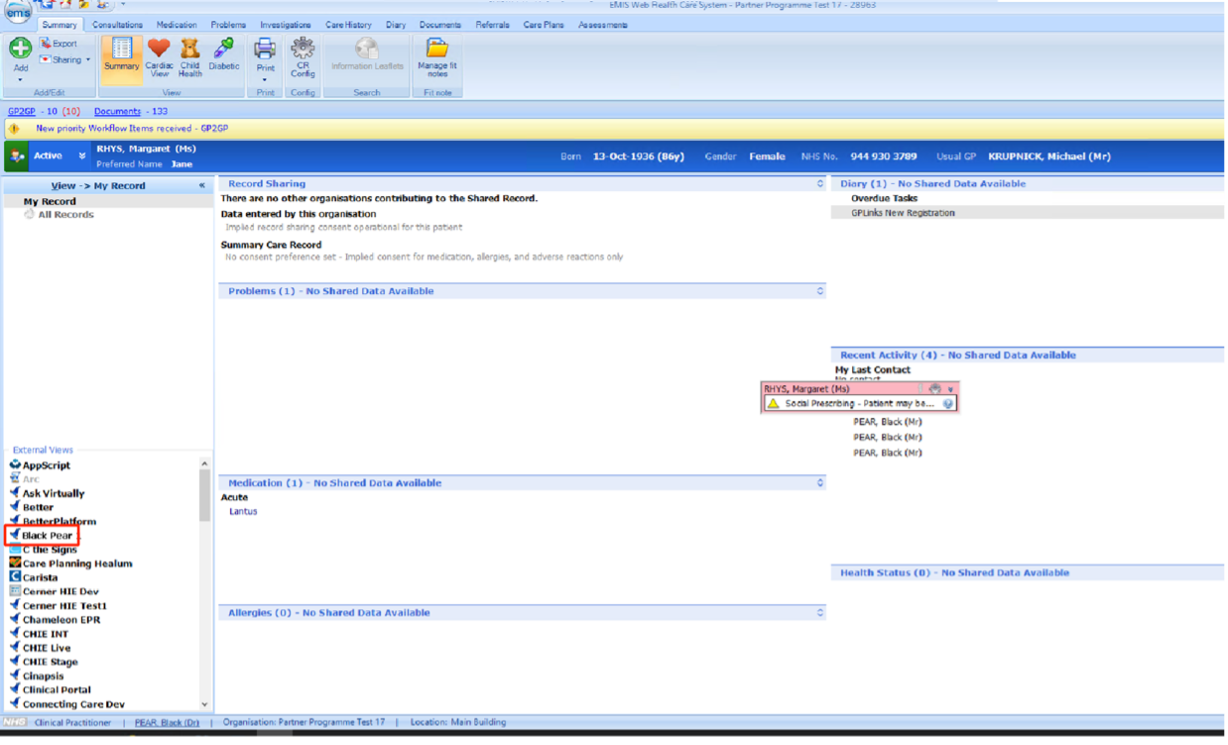Open Ask Virtually external view
Image resolution: width=1228 pixels, height=745 pixels.
pos(54,493)
